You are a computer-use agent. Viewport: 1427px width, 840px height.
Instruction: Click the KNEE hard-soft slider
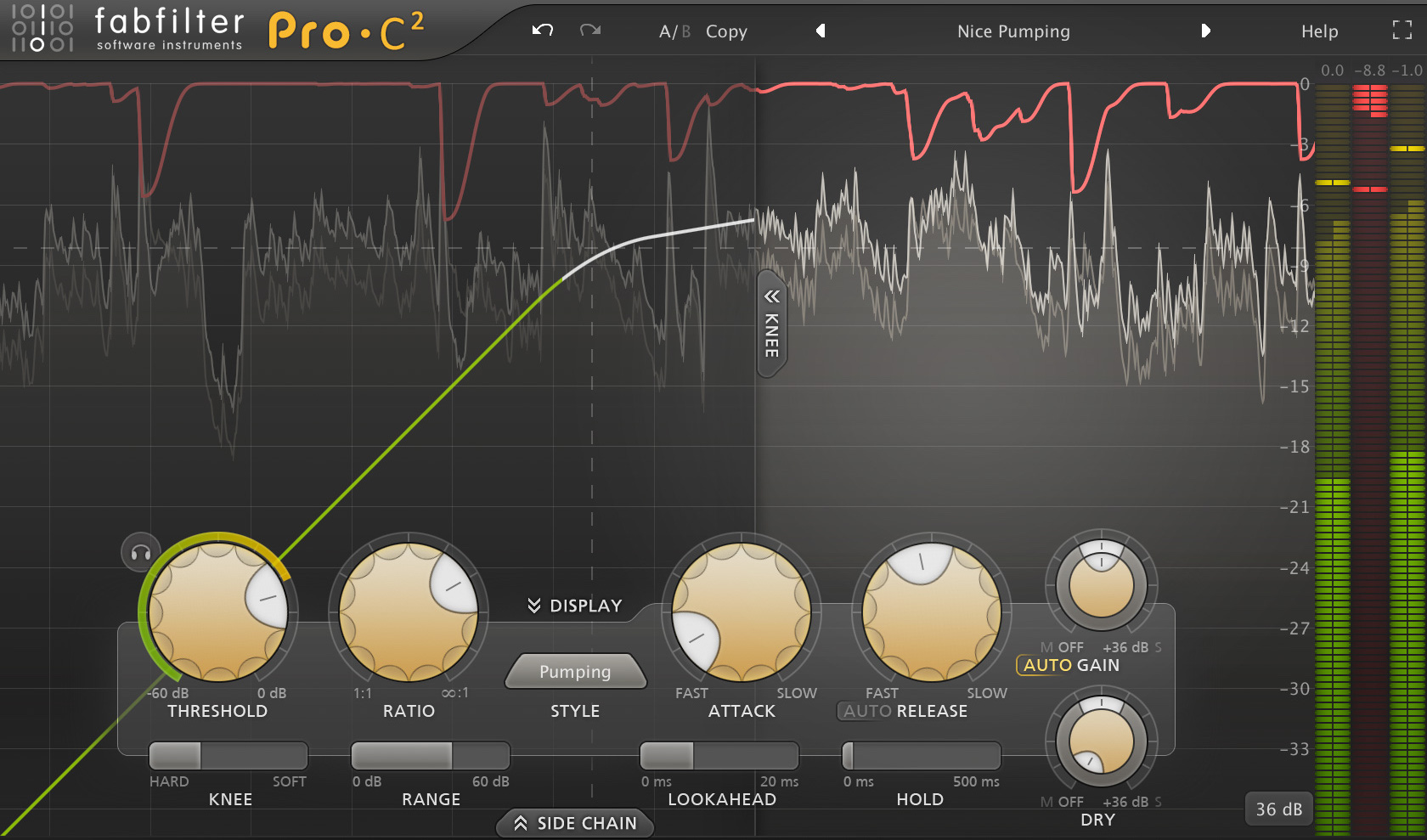tap(228, 755)
